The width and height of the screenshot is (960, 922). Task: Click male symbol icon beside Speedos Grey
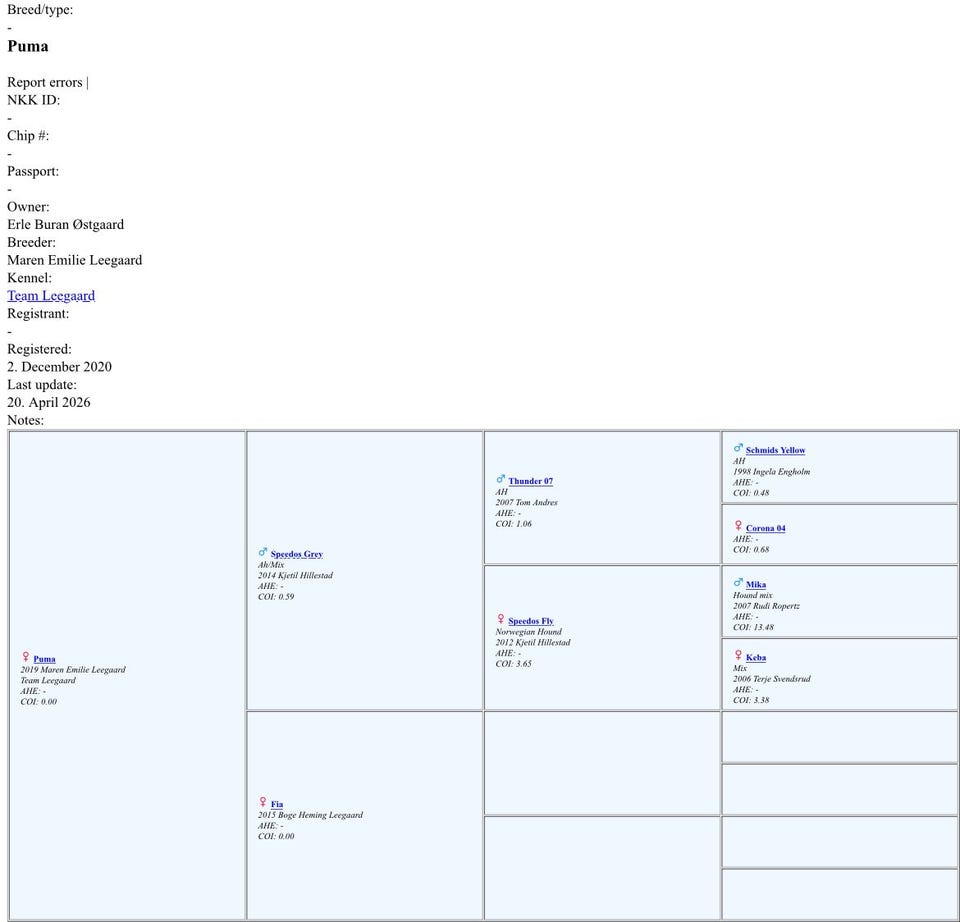(263, 552)
